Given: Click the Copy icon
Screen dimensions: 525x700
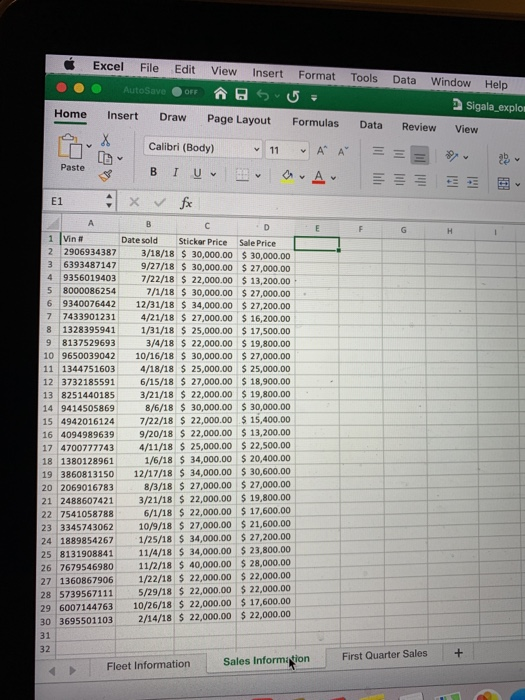Looking at the screenshot, I should (105, 158).
